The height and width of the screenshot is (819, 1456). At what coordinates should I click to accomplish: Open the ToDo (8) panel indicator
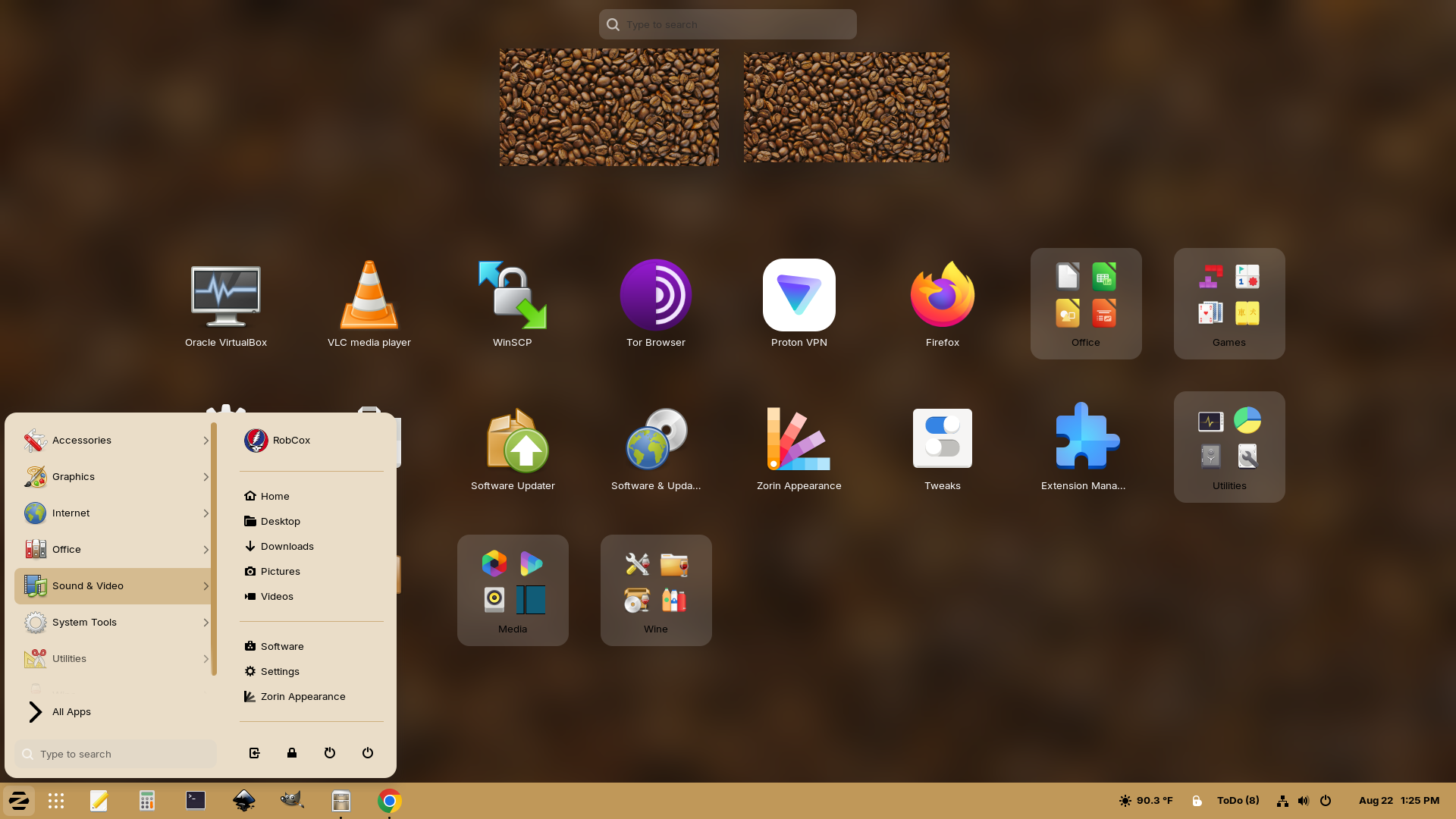[1238, 801]
